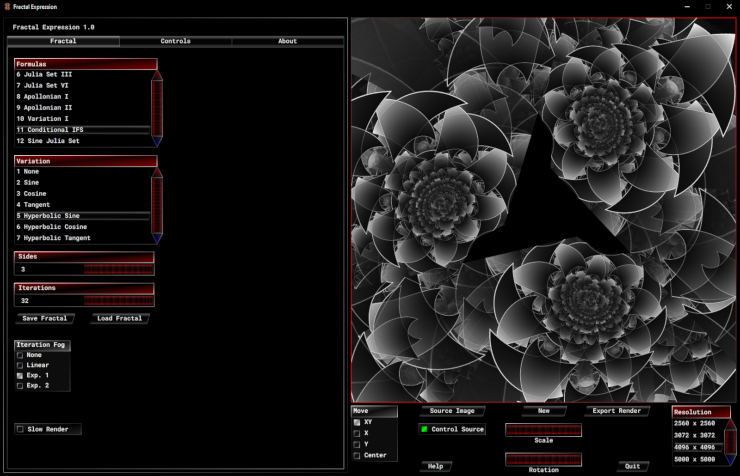This screenshot has width=740, height=476.
Task: Toggle Move XY checkbox
Action: coord(357,423)
